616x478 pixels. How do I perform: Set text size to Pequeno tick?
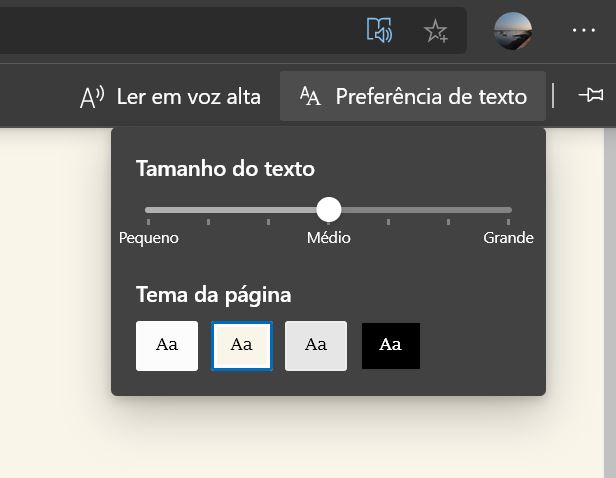coord(148,222)
